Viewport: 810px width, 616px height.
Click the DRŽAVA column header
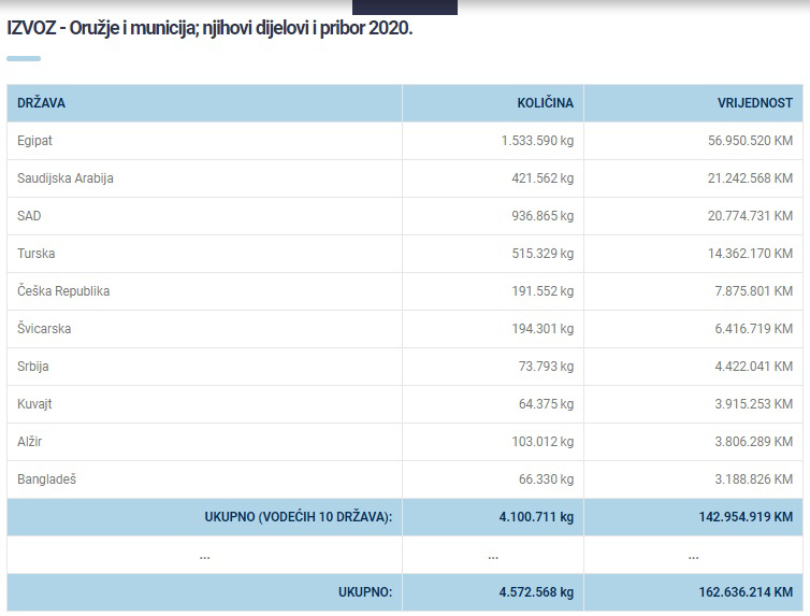pyautogui.click(x=205, y=103)
